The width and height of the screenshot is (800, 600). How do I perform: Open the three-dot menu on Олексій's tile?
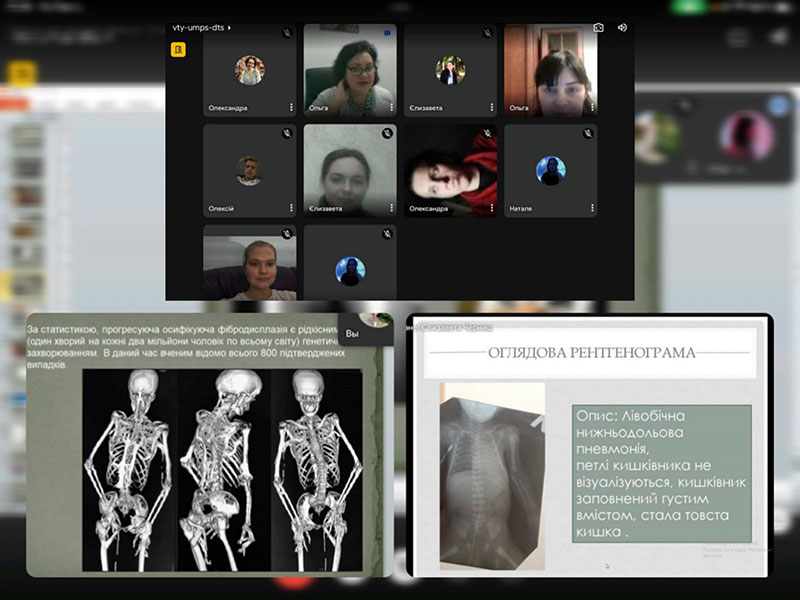tap(292, 208)
